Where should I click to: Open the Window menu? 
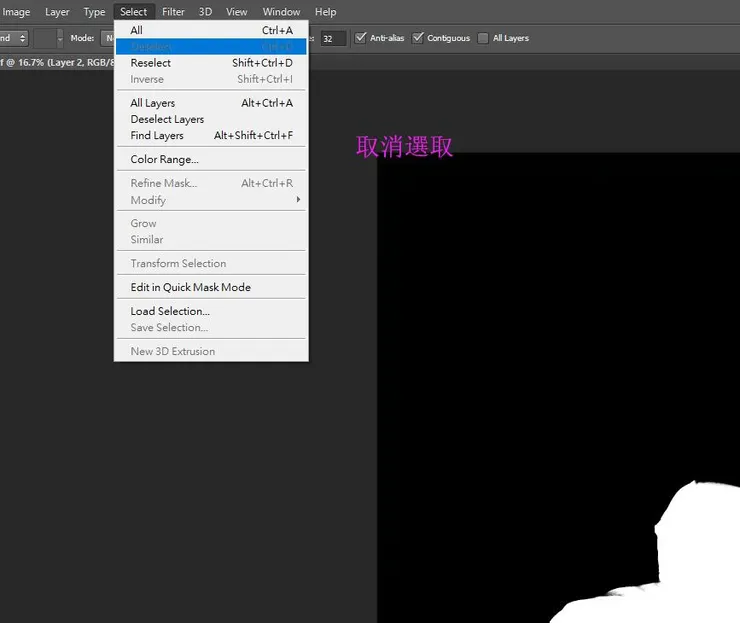click(281, 12)
